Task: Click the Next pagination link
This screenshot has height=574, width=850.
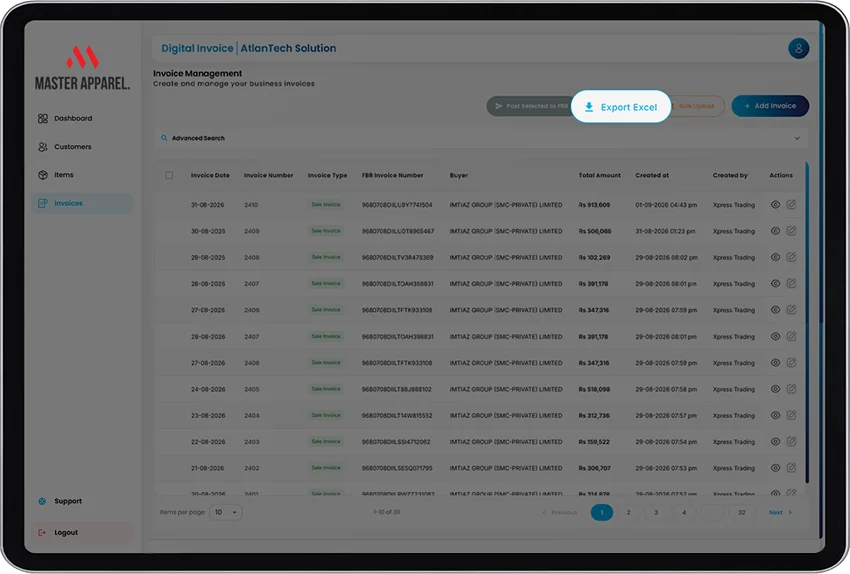Action: pyautogui.click(x=780, y=513)
